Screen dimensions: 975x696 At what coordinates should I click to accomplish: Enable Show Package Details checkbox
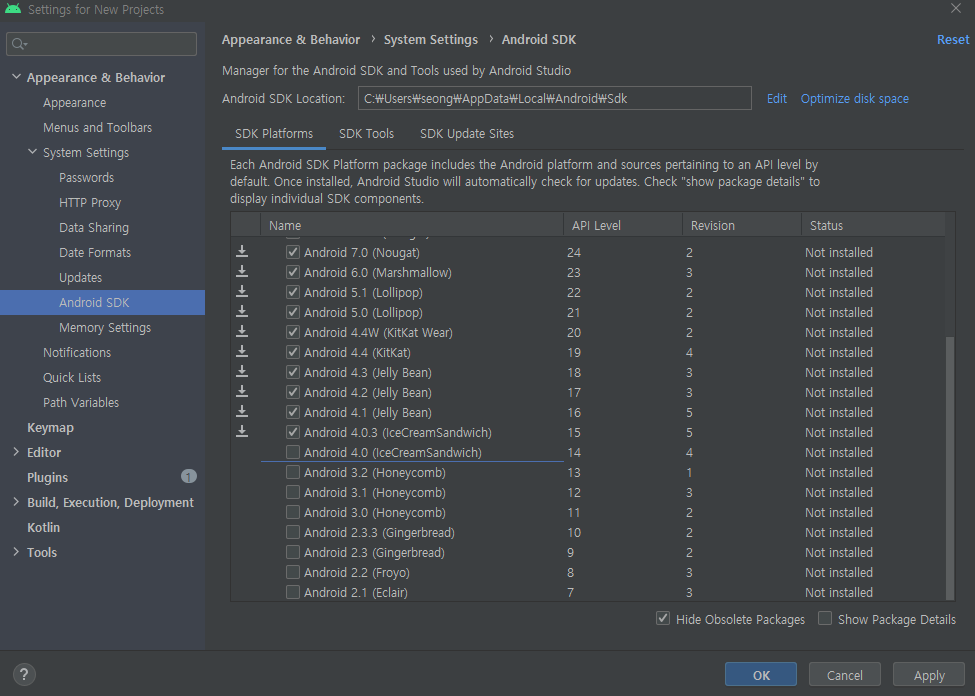click(x=825, y=618)
